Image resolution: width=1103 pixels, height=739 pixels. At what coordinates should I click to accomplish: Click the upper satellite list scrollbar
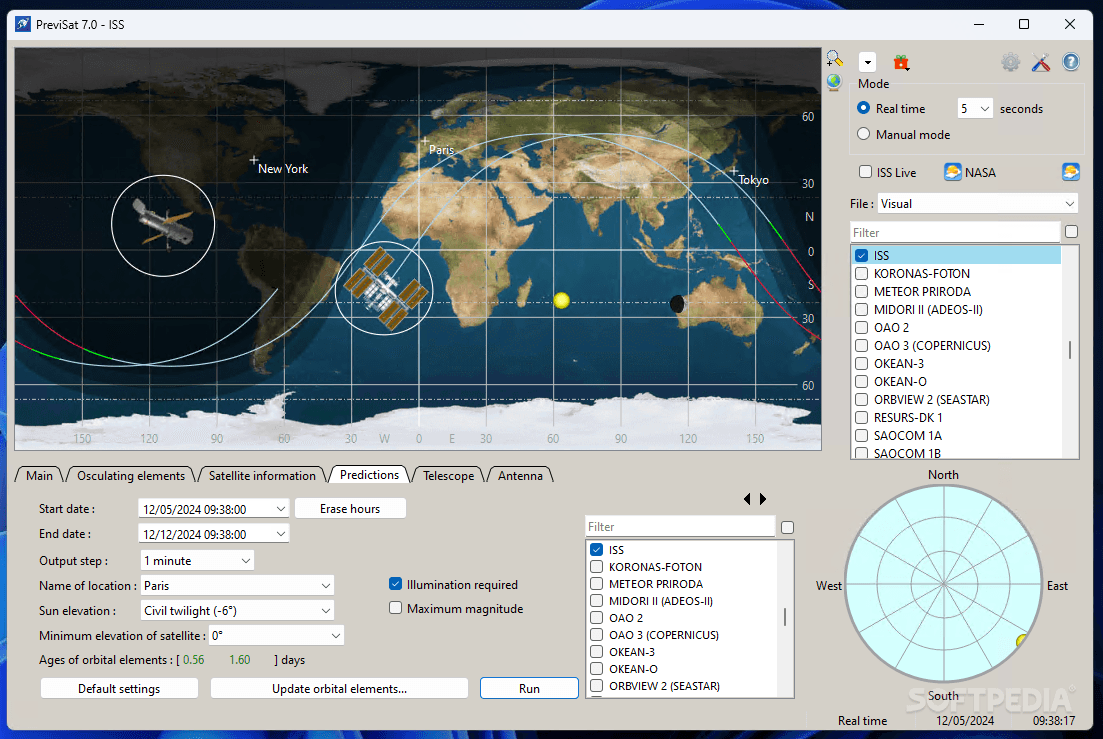[x=1070, y=352]
